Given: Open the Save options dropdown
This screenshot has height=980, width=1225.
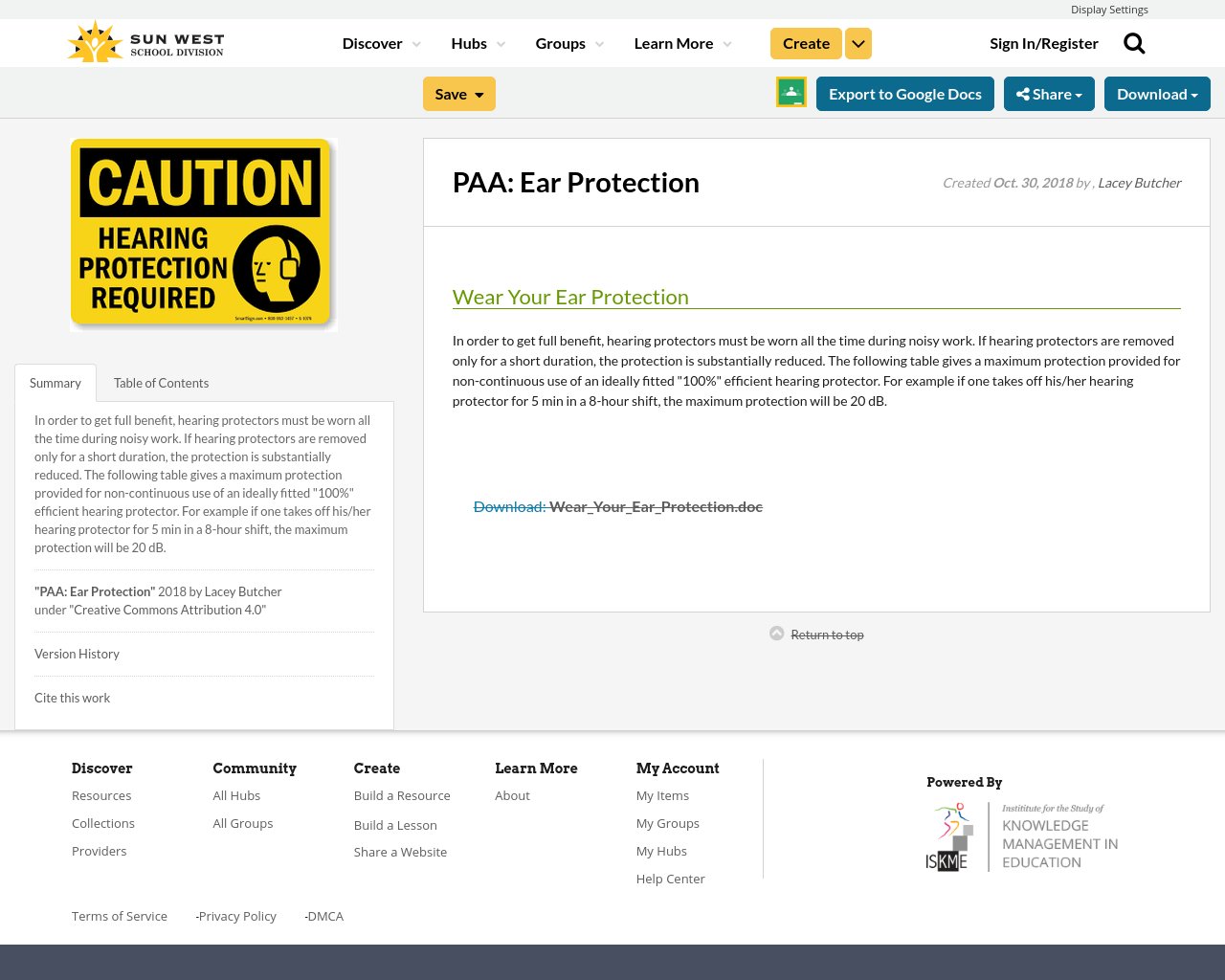Looking at the screenshot, I should pos(458,93).
